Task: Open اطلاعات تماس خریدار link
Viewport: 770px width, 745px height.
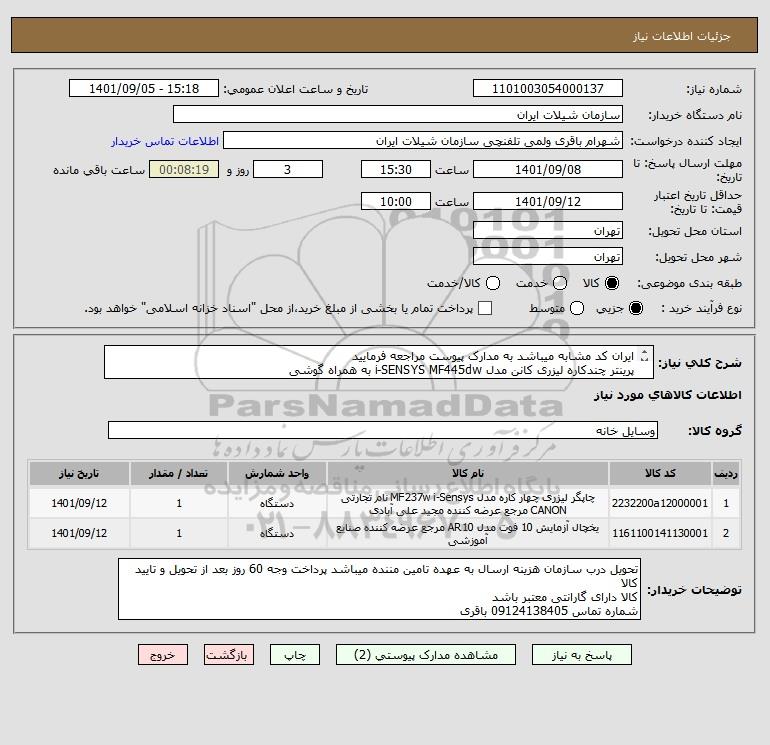Action: [165, 141]
